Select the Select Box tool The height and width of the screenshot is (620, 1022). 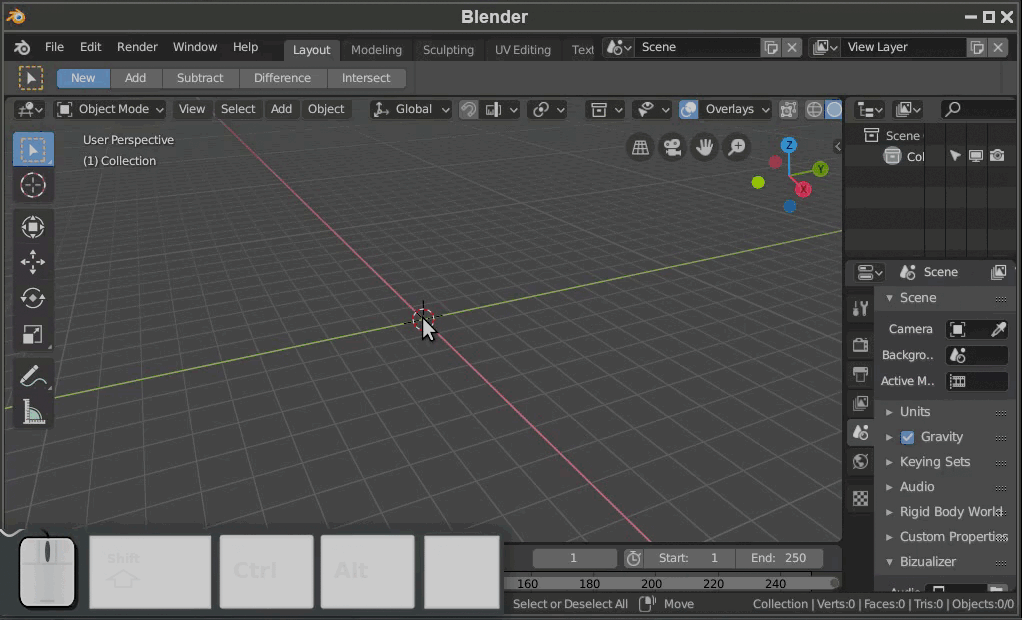click(x=33, y=150)
